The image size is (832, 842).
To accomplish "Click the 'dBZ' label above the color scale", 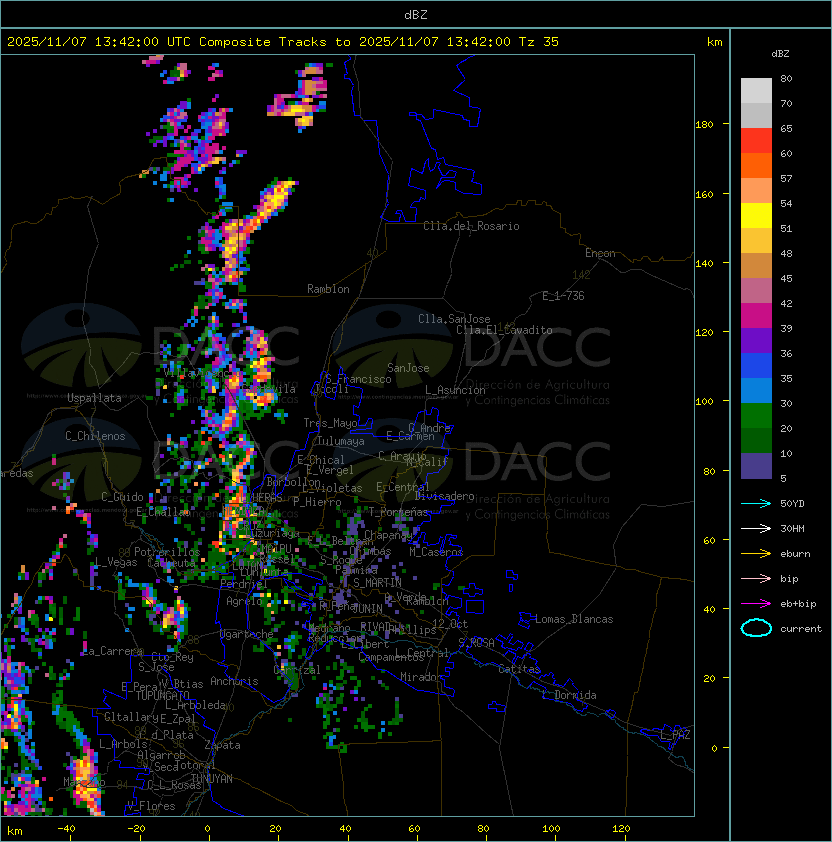I will [x=780, y=54].
